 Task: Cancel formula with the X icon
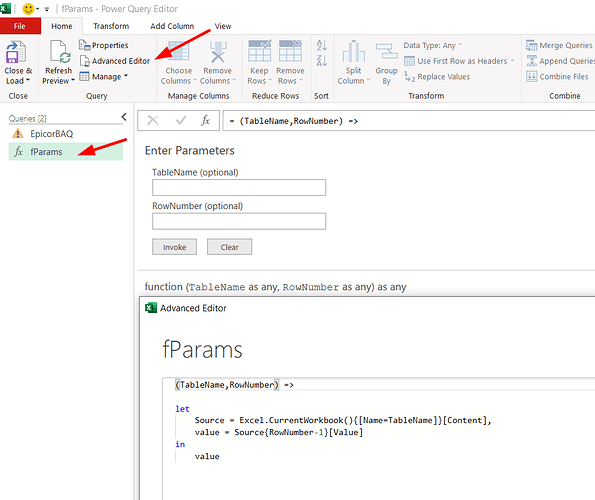pos(153,121)
